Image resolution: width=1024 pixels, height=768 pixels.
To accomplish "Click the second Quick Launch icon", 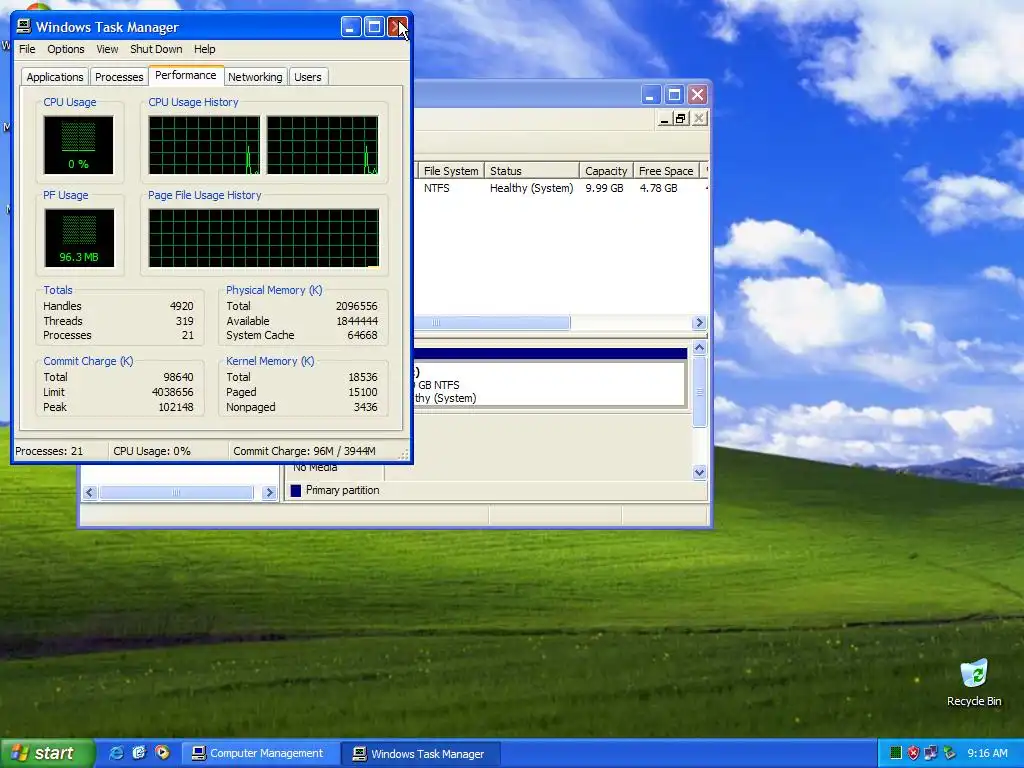I will 139,753.
